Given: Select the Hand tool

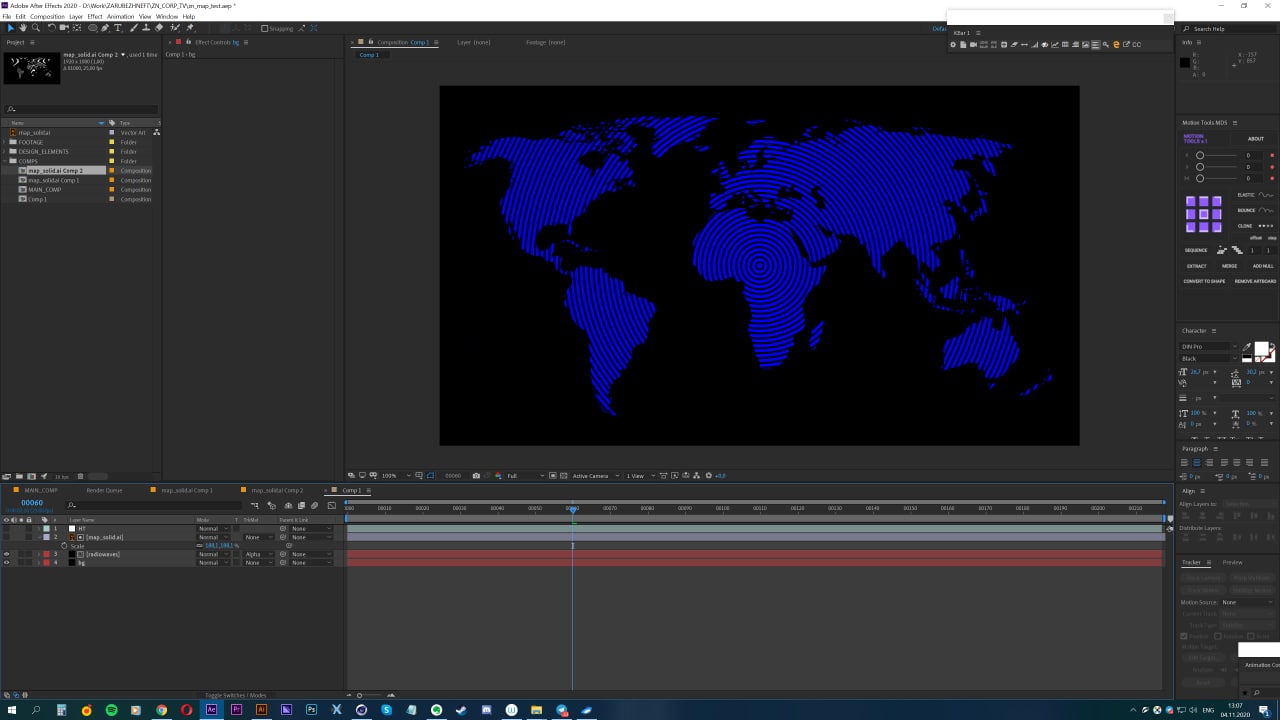Looking at the screenshot, I should pyautogui.click(x=23, y=28).
